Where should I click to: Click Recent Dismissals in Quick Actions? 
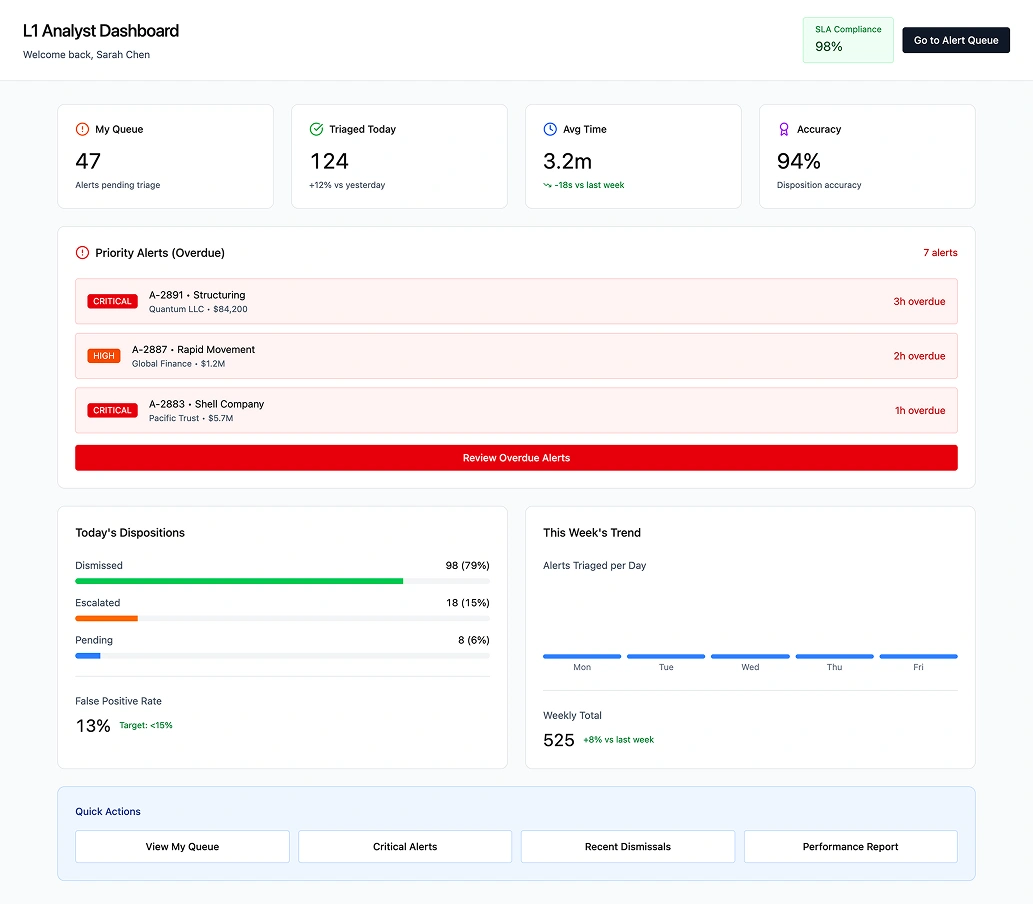coord(627,846)
